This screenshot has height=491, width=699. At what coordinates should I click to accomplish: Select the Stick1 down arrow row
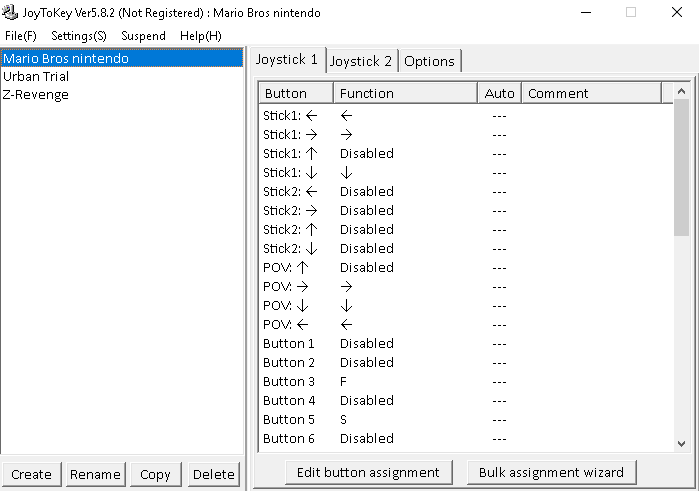[466, 173]
